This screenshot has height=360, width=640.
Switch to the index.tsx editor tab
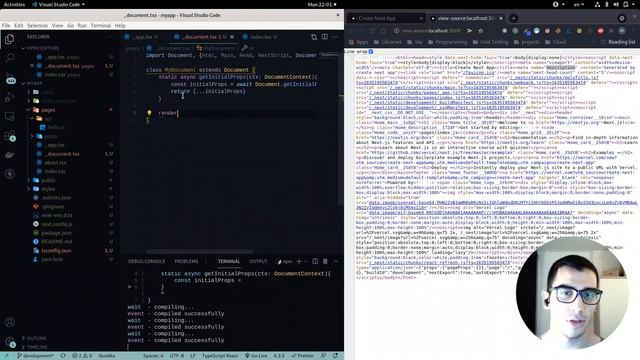click(260, 37)
